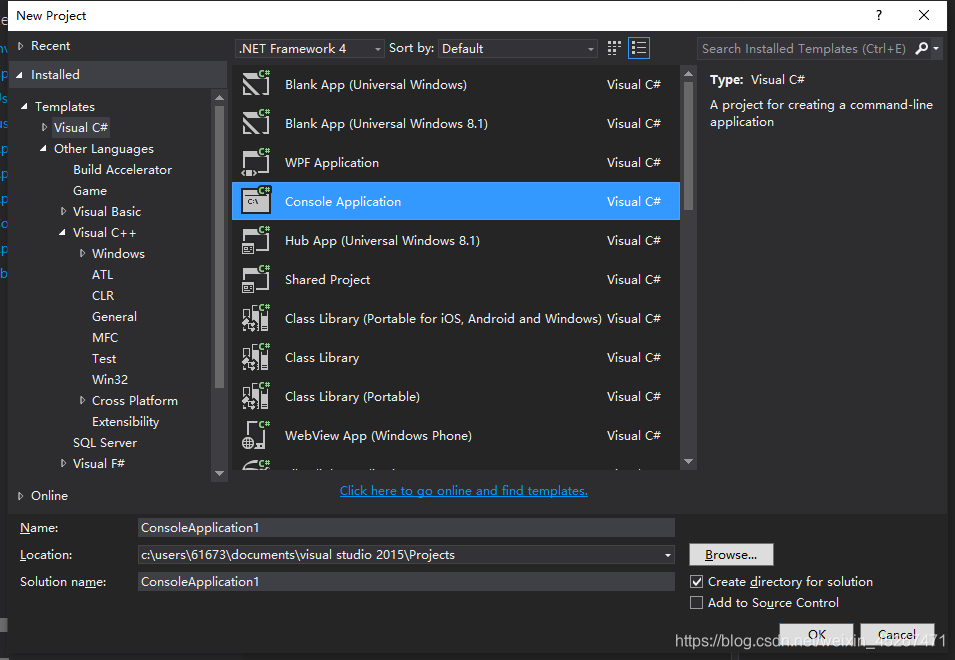Click the tree panel scrollbar thumb

219,247
